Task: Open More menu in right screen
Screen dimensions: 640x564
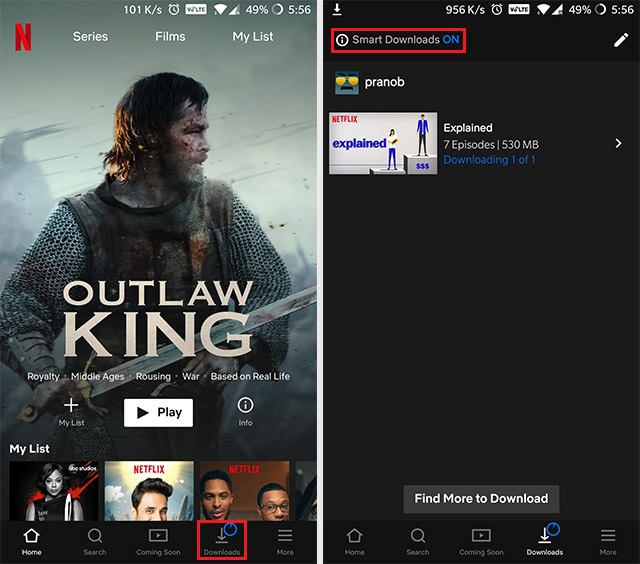Action: [608, 542]
